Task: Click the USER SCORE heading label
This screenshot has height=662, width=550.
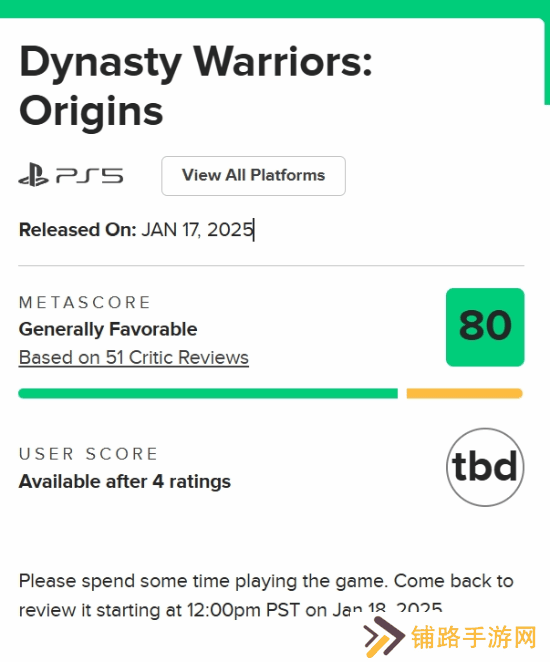Action: coord(88,454)
